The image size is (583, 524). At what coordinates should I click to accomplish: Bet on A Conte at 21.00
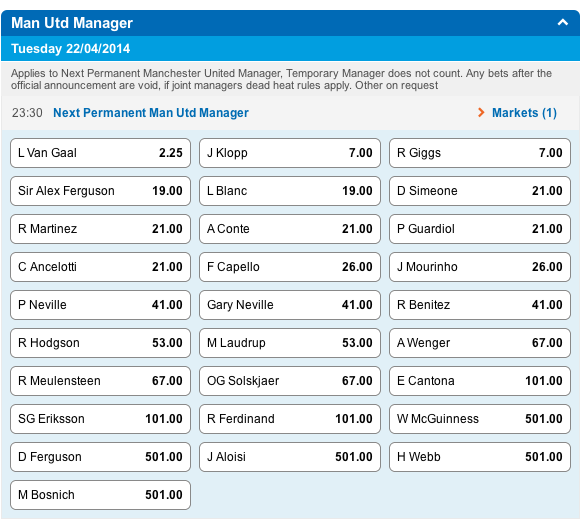click(290, 229)
